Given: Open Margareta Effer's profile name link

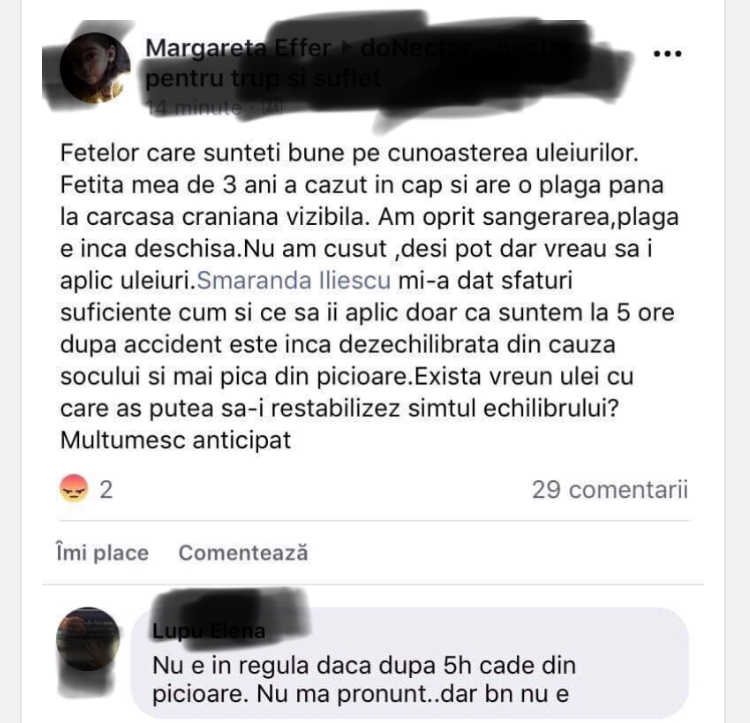Looking at the screenshot, I should 238,48.
